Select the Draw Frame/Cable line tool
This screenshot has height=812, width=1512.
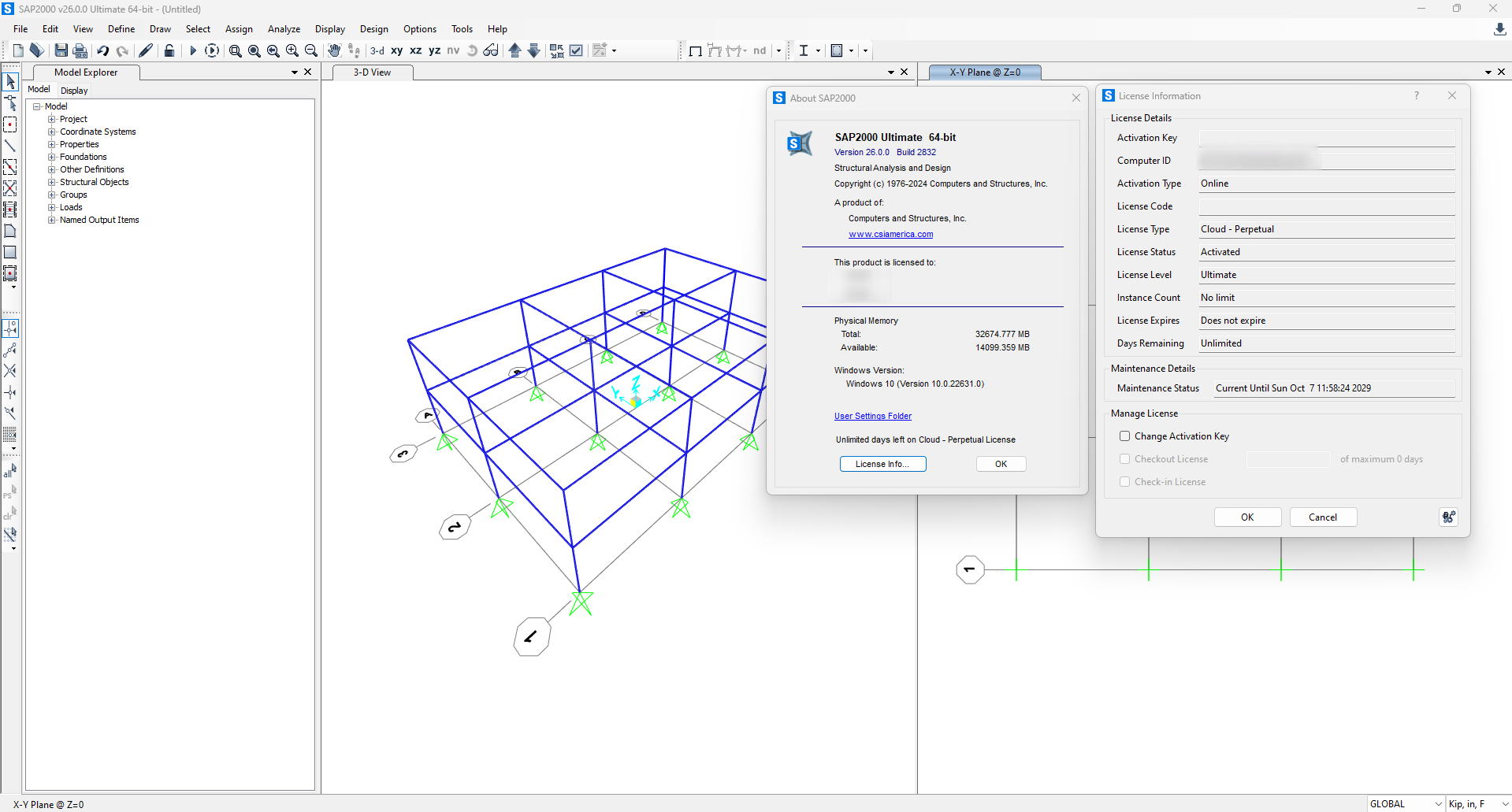tap(10, 146)
